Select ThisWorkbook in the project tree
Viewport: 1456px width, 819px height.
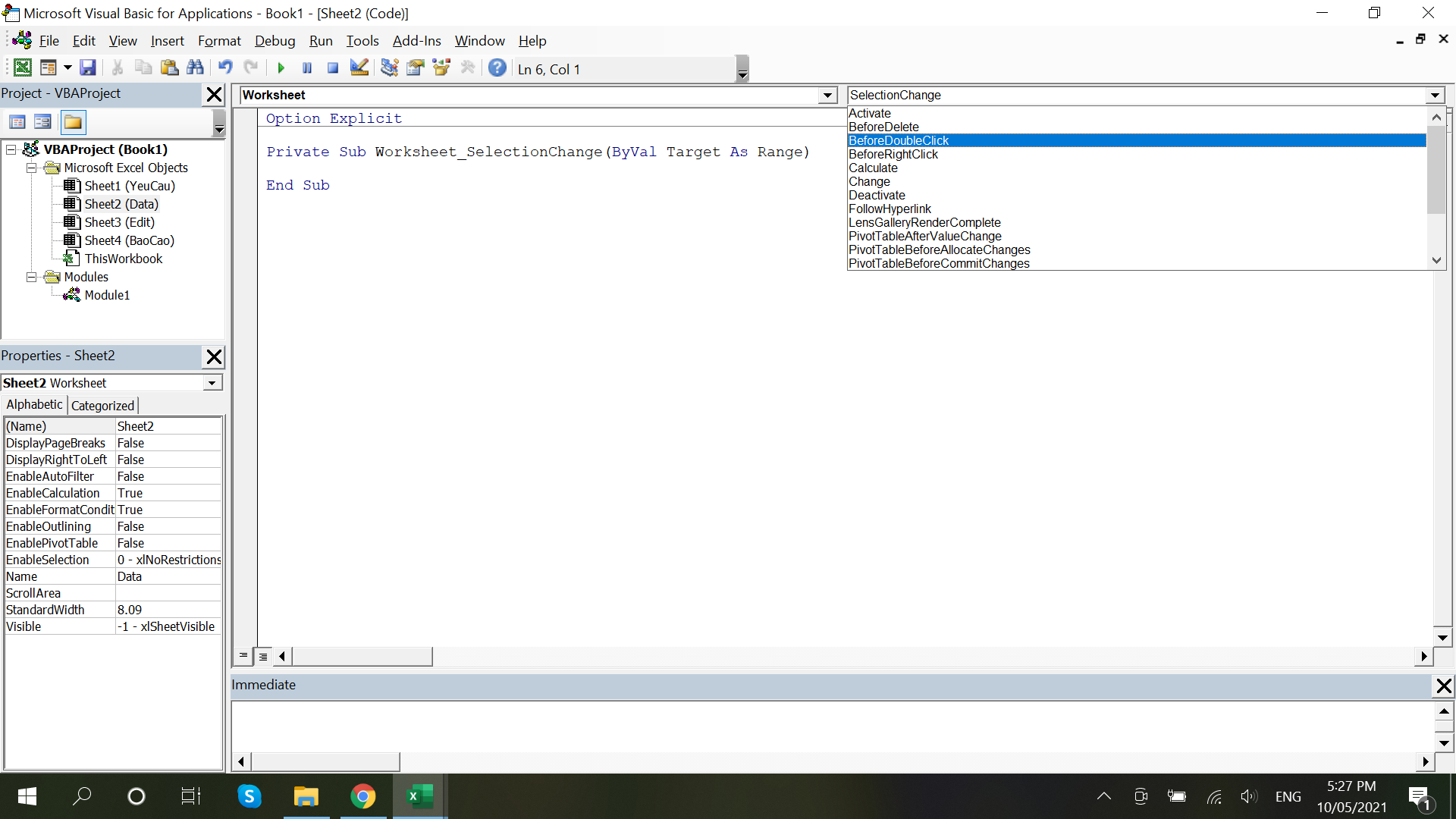[x=124, y=259]
